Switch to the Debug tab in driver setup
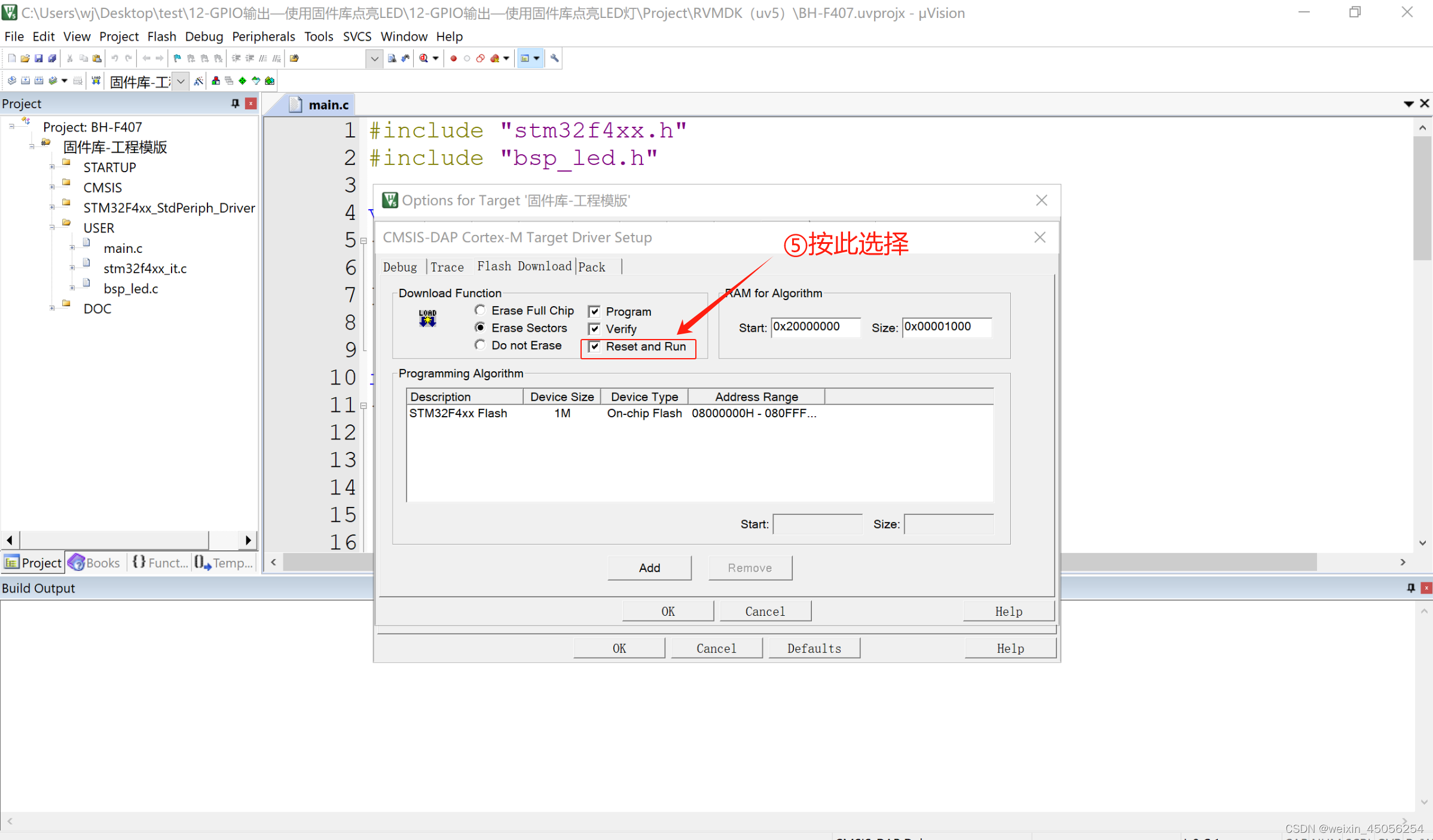1433x840 pixels. pos(400,267)
